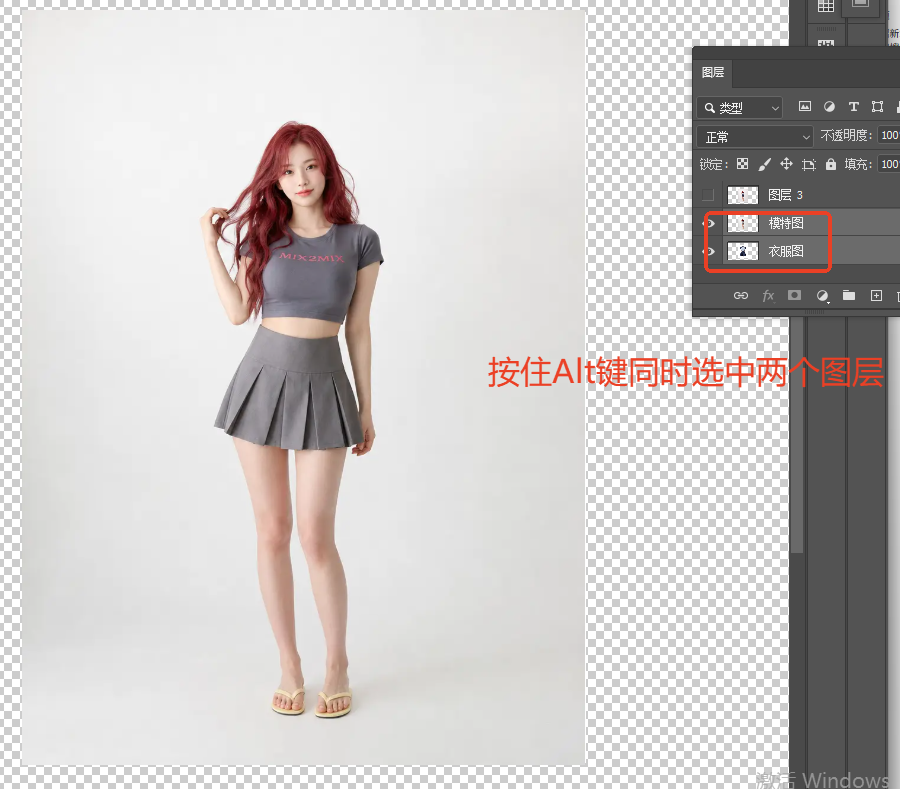Click the 不透明度 opacity value field
Viewport: 900px width, 789px height.
pos(889,135)
